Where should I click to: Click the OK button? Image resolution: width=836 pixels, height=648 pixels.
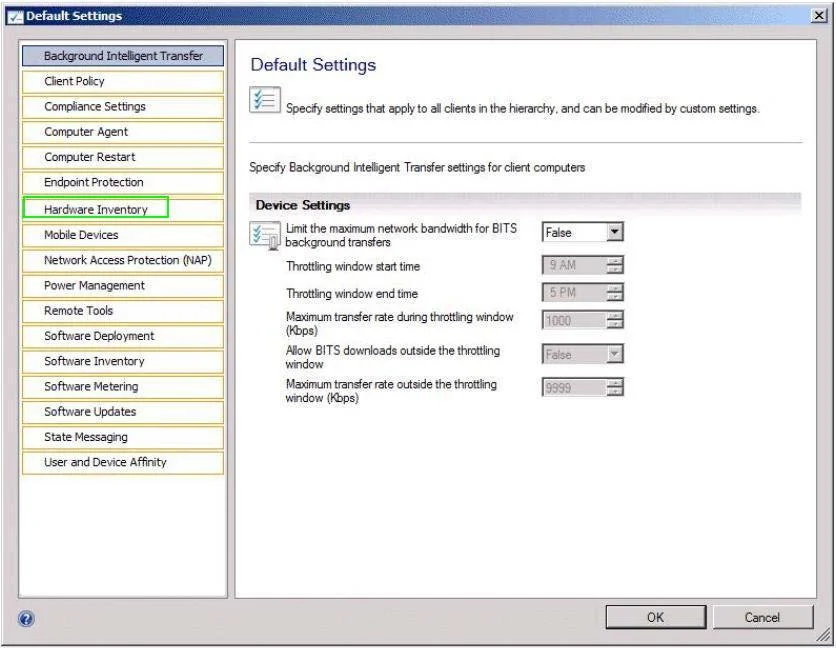[656, 618]
